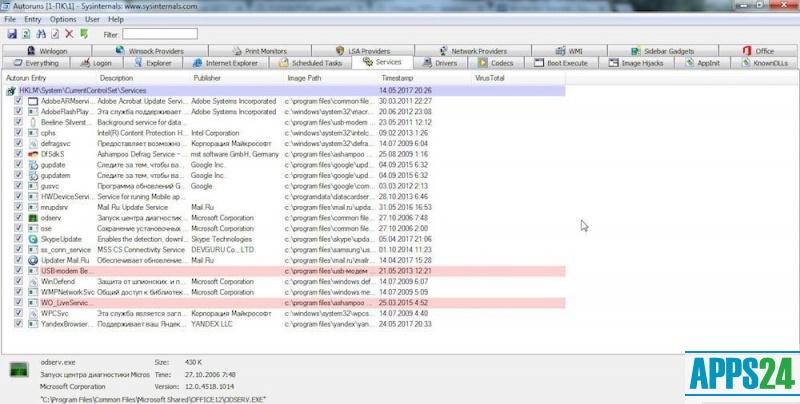Focus the Filter text box

click(160, 34)
